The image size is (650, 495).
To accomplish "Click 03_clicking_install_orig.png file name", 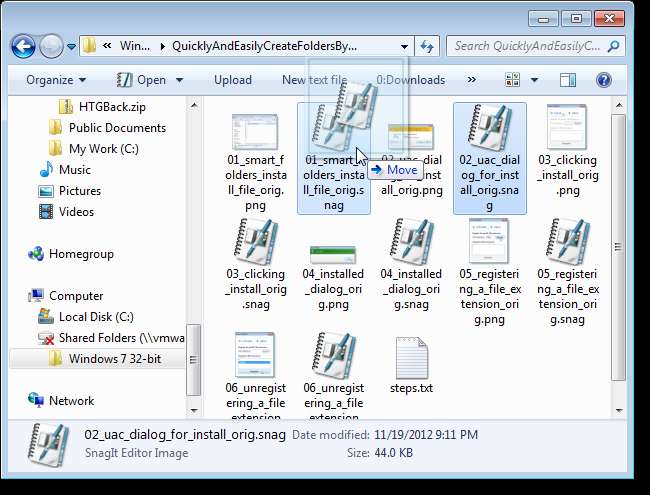I will 568,175.
